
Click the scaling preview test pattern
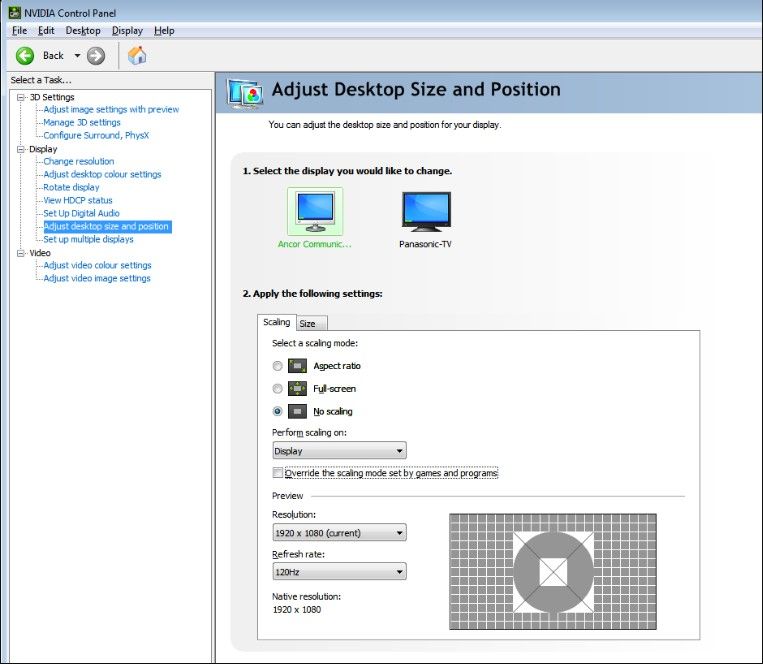(553, 572)
